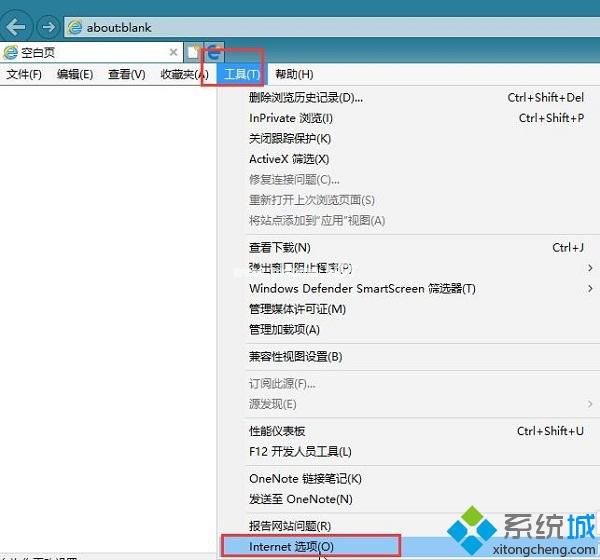Open the 查看(V) menu
Viewport: 600px width, 560px height.
tap(127, 74)
